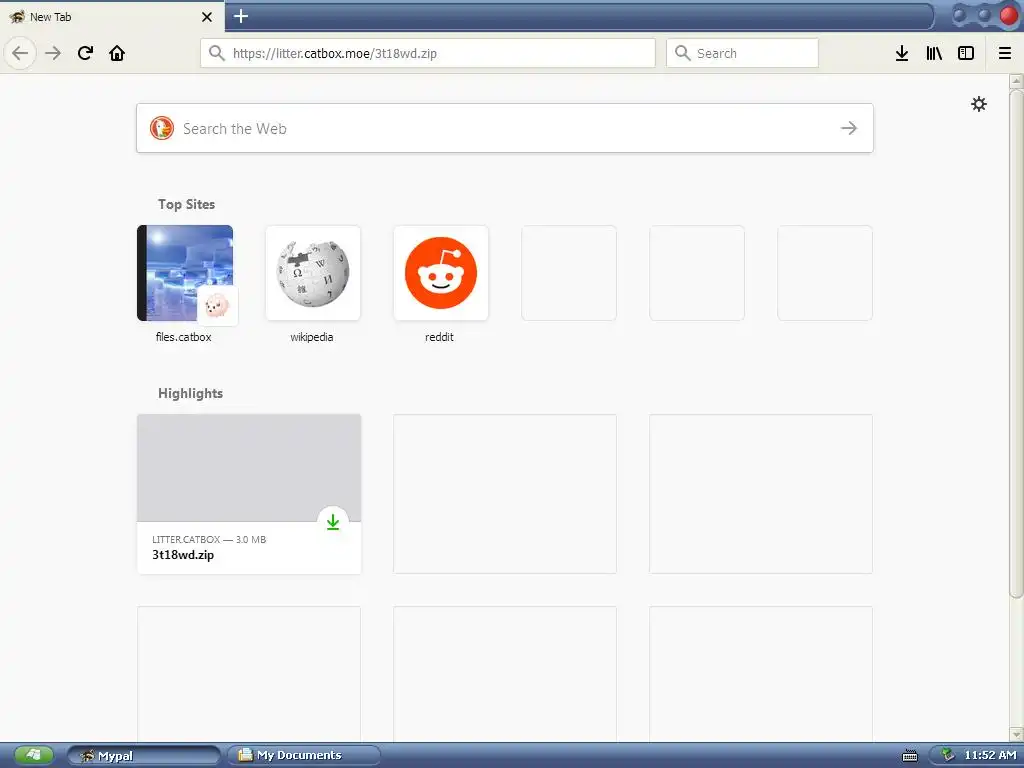Click the red window close button
This screenshot has width=1024, height=768.
(x=1008, y=16)
